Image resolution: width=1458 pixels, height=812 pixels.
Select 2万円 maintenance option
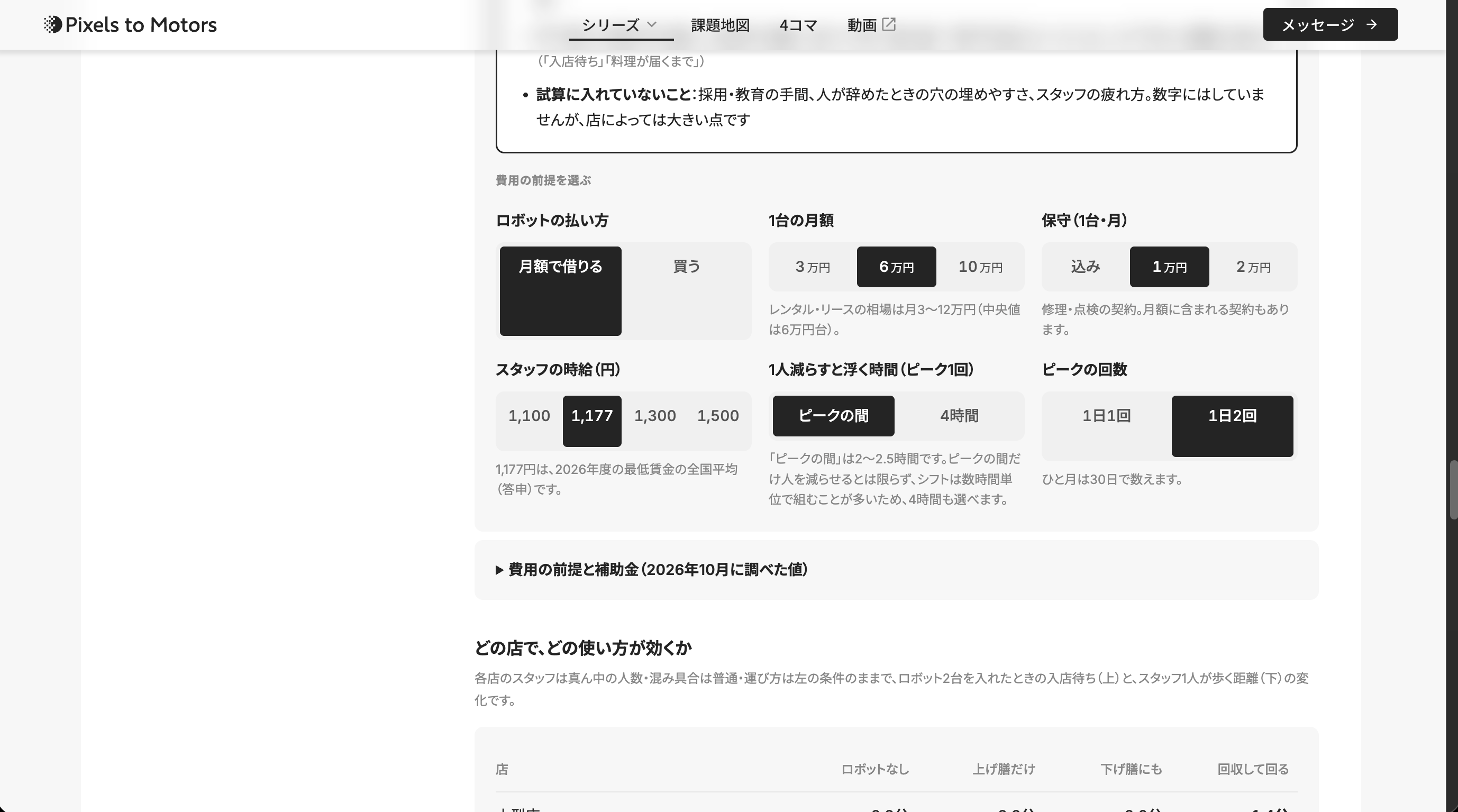tap(1254, 267)
